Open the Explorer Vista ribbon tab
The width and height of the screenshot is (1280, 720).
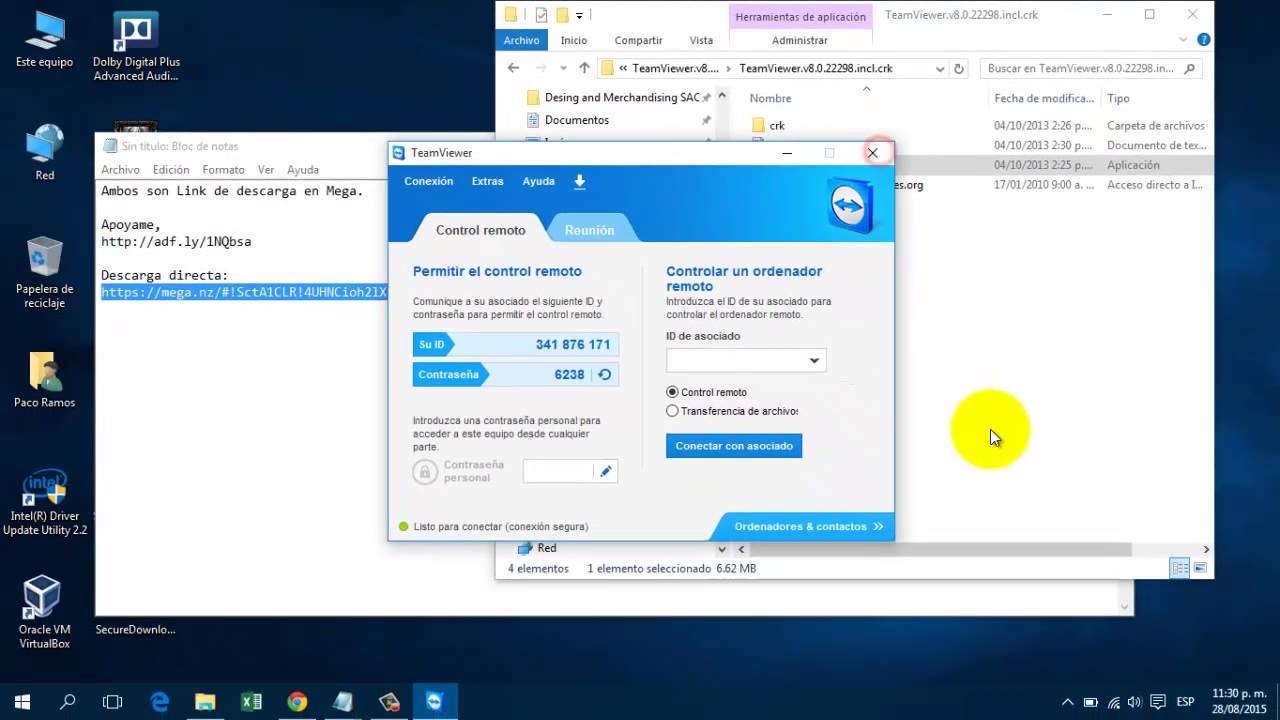(x=701, y=40)
